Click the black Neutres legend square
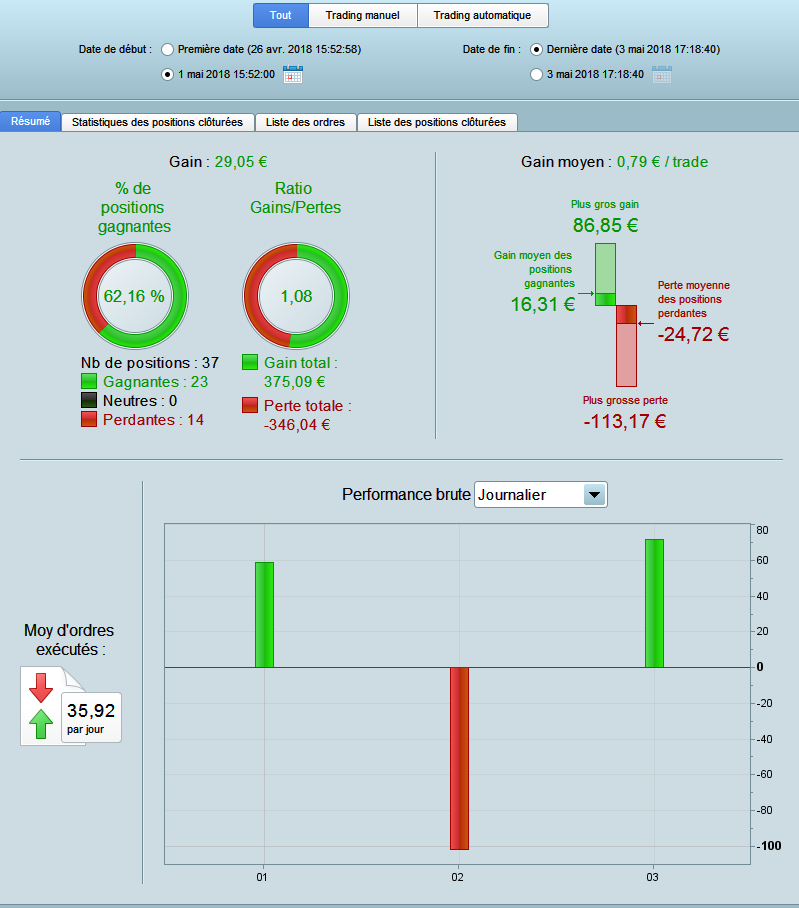 [89, 400]
